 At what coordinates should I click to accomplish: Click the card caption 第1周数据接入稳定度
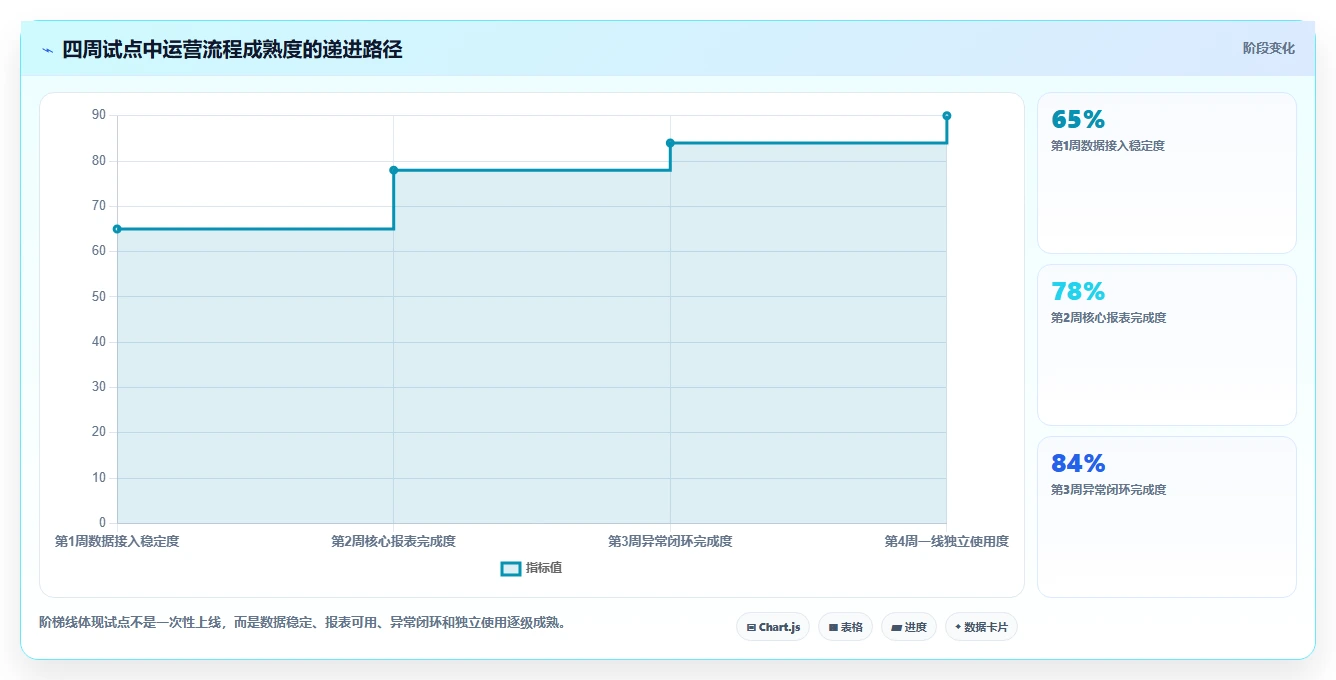tap(1108, 146)
